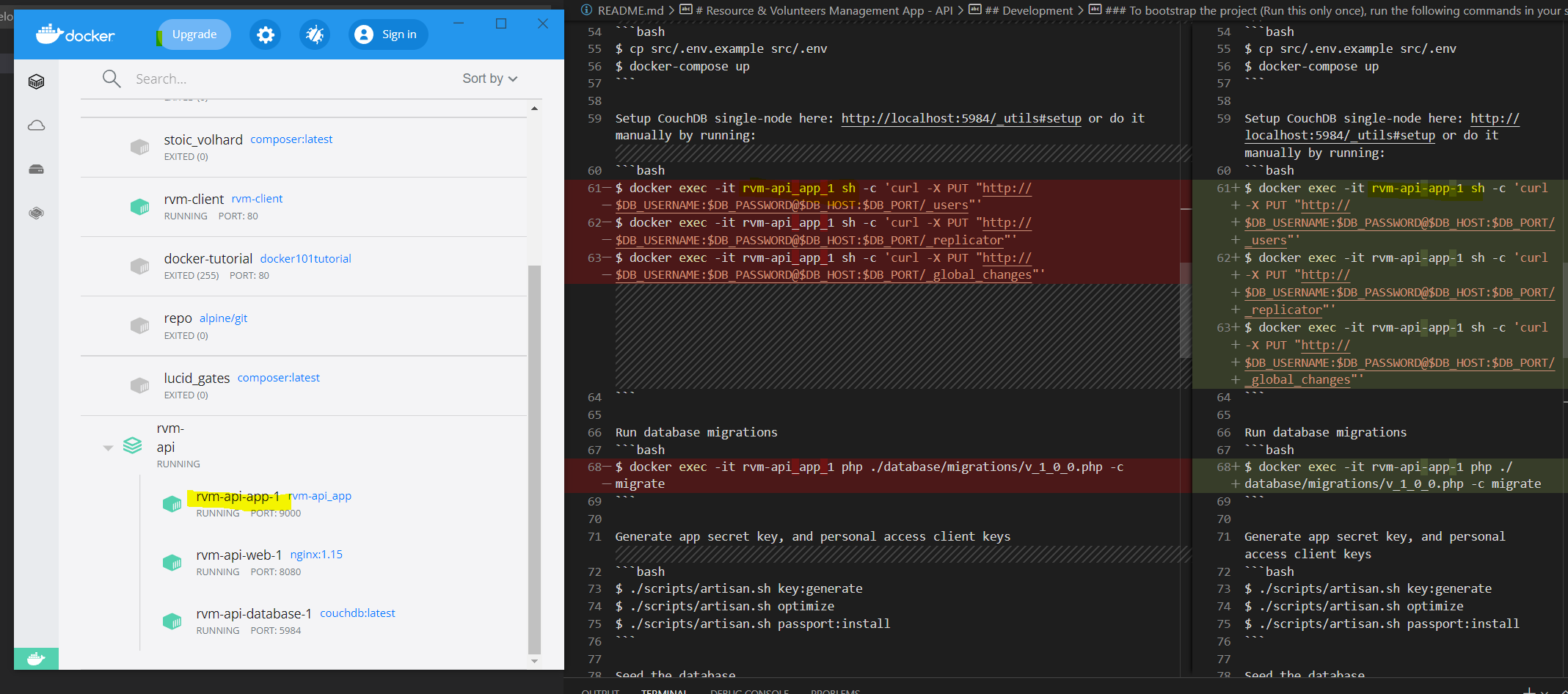This screenshot has width=1568, height=694.
Task: Switch to TERMINAL panel tab
Action: pos(664,690)
